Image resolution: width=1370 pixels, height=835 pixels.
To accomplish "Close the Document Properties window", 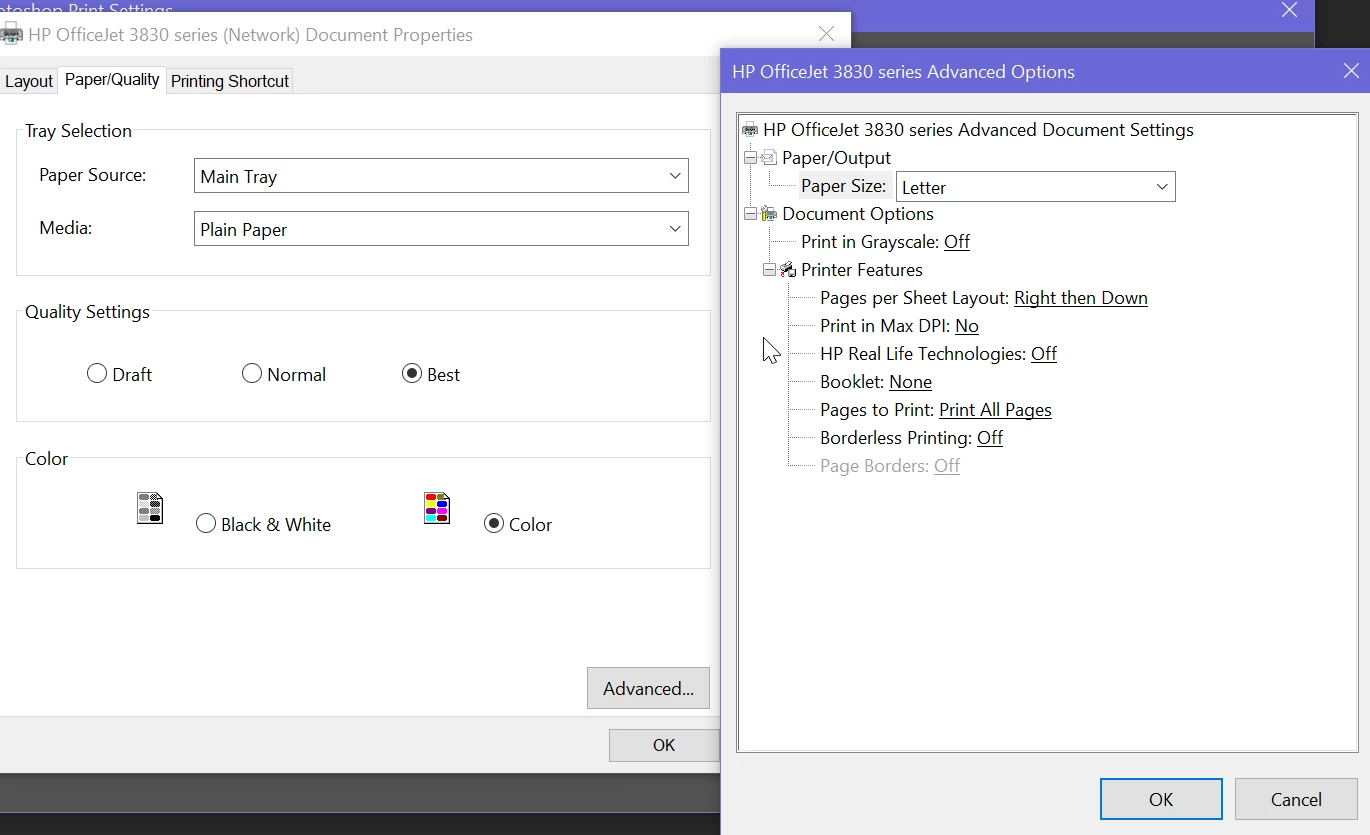I will coord(826,34).
